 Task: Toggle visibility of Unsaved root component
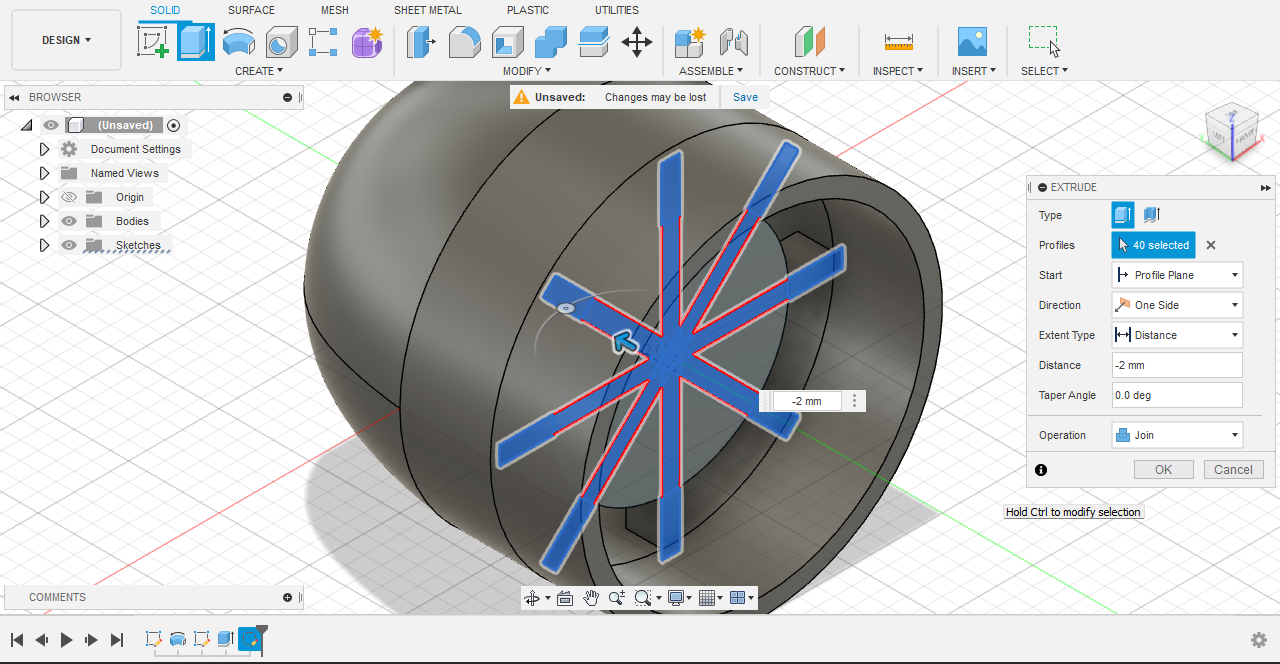click(51, 125)
